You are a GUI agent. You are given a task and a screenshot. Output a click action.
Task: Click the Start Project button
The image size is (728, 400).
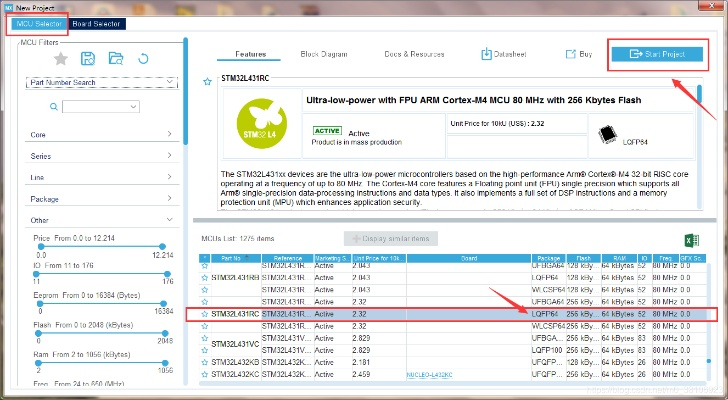tap(657, 54)
